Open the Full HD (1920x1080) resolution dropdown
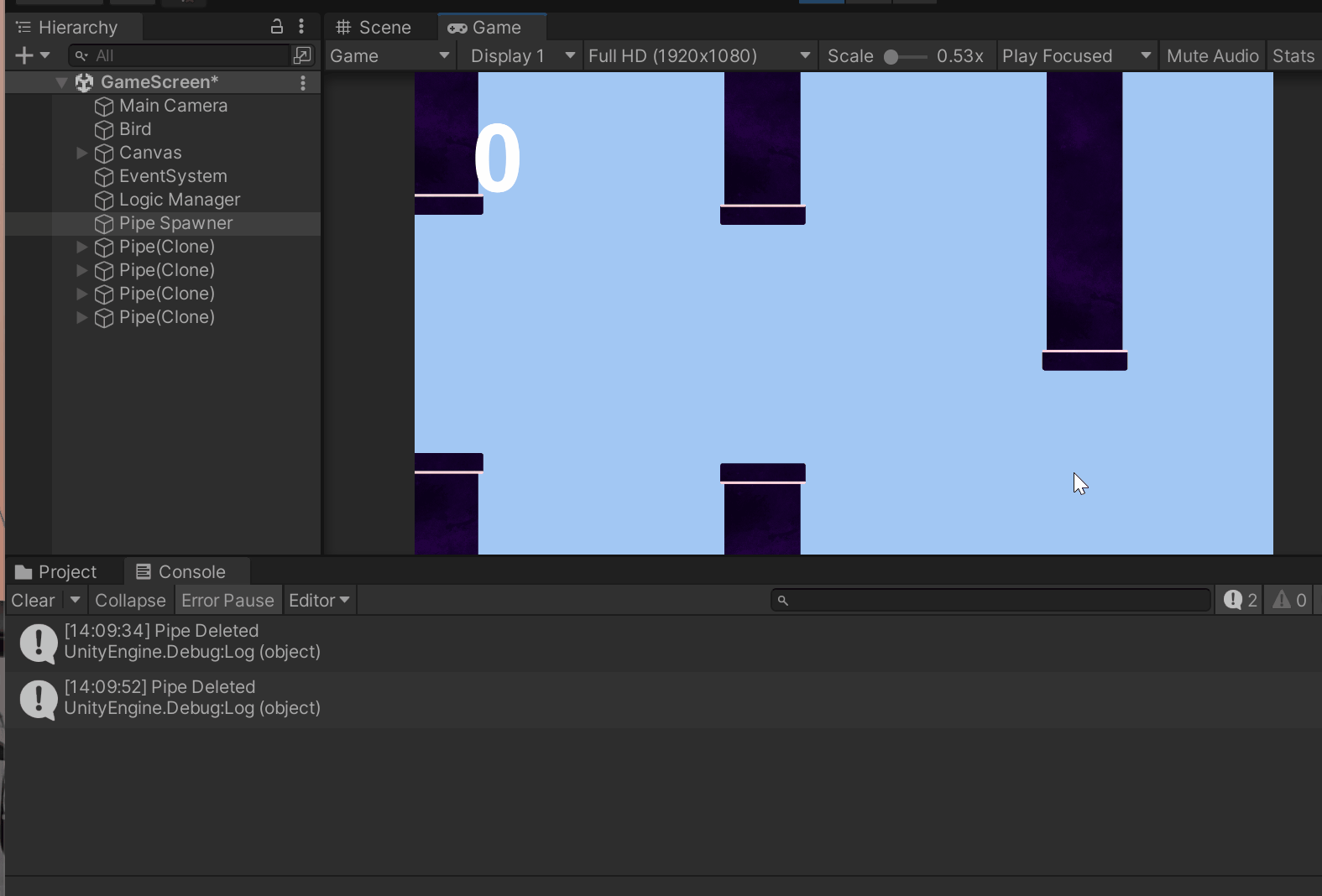This screenshot has height=896, width=1322. 700,55
